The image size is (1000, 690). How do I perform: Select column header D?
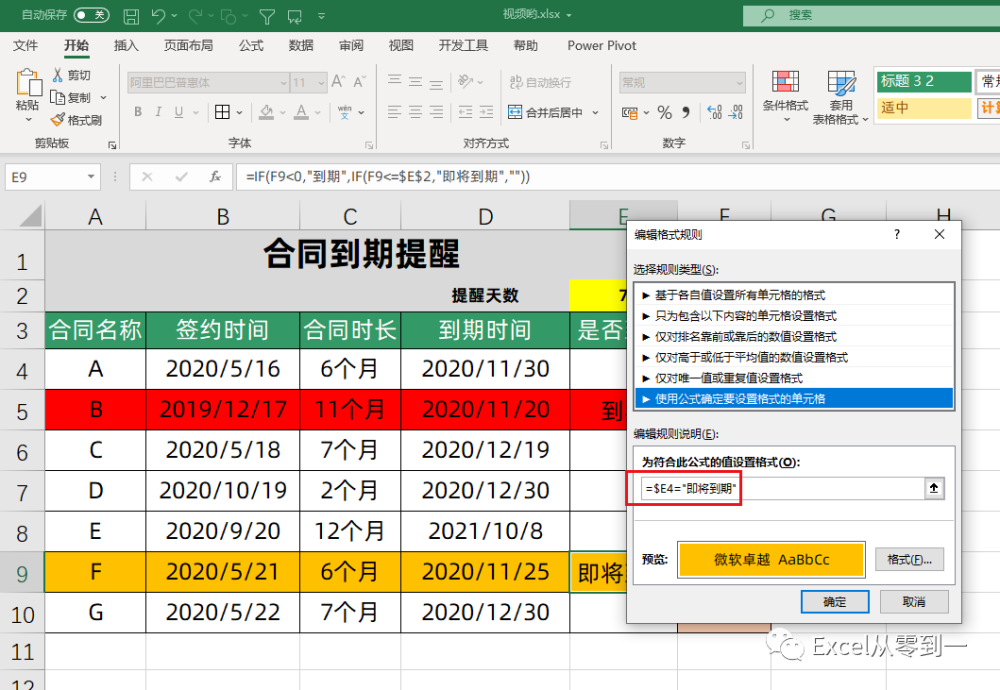point(485,216)
